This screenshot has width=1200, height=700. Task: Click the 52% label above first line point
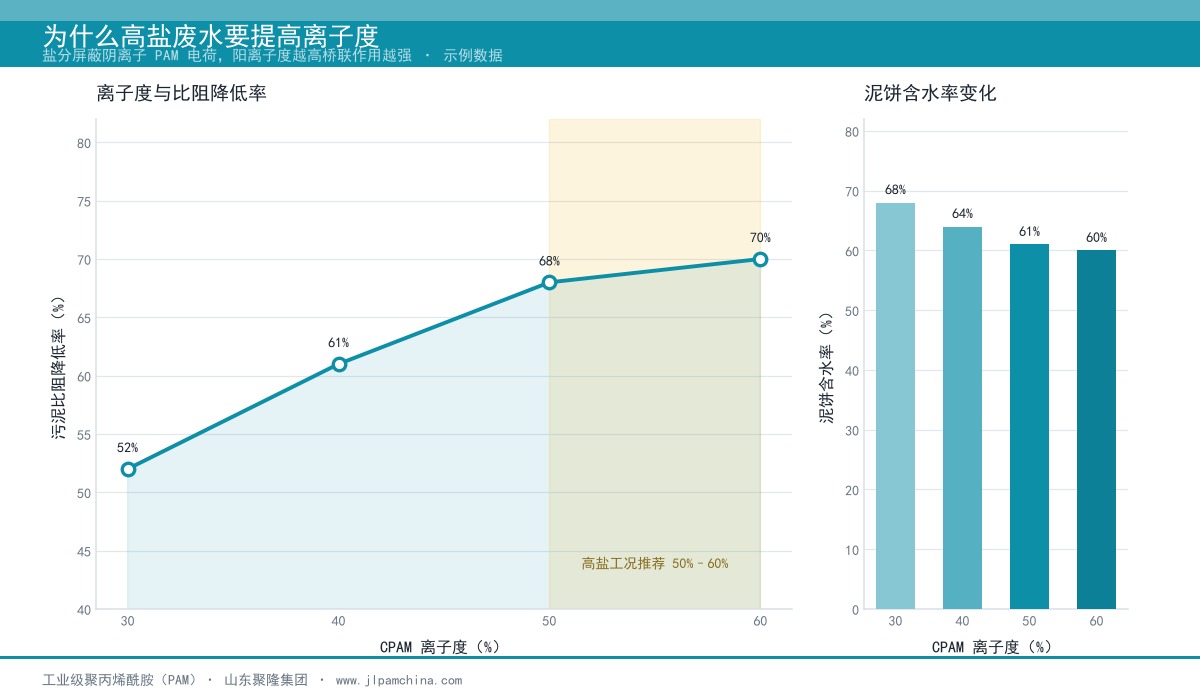coord(128,448)
